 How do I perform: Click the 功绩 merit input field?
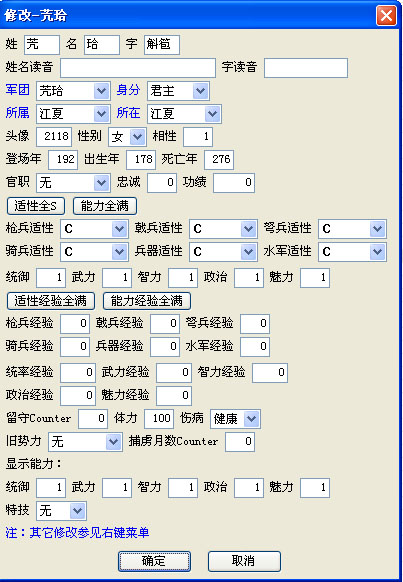point(234,183)
